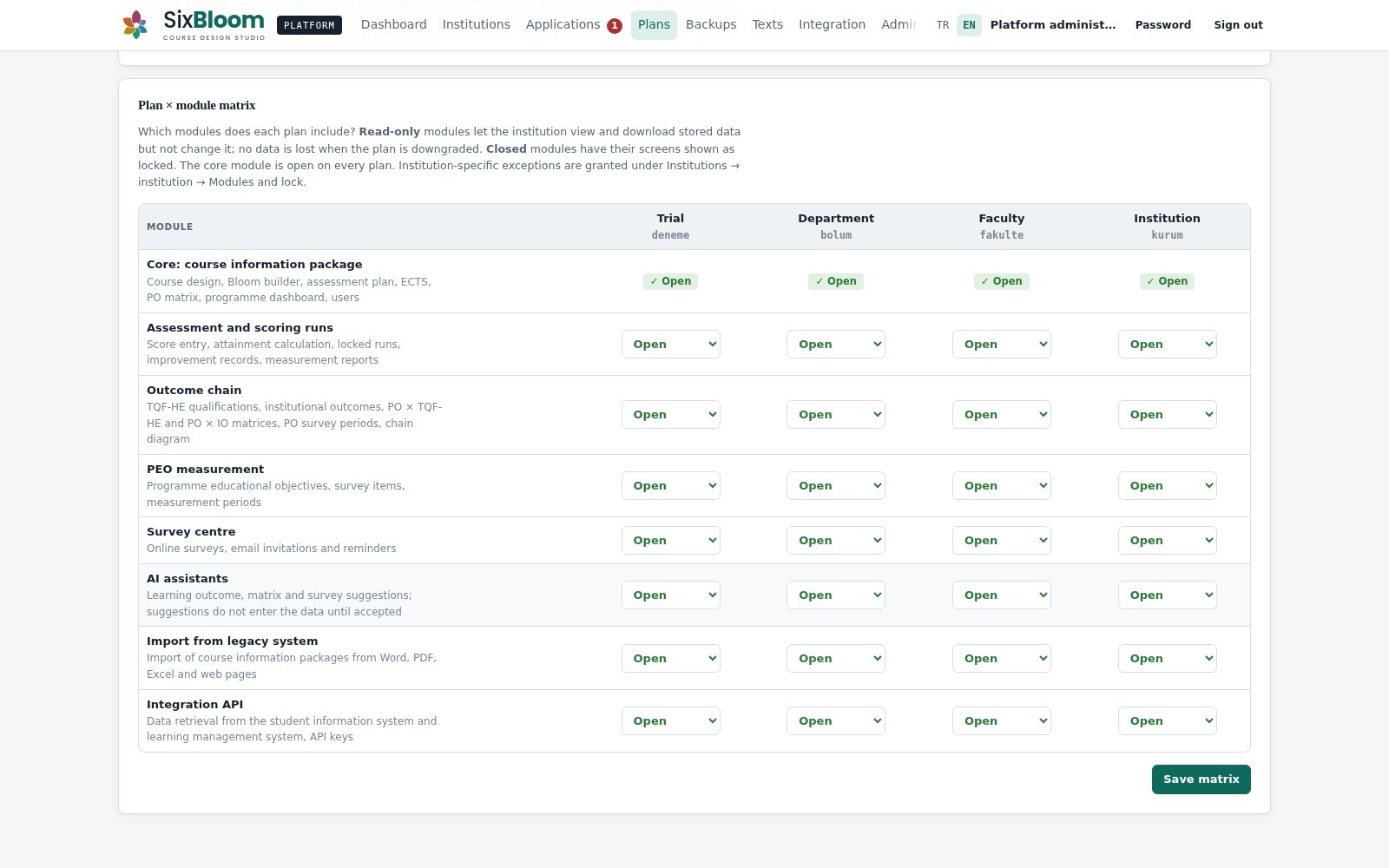Viewport: 1389px width, 868px height.
Task: Open Institution dropdown for AI assistants
Action: click(1167, 595)
